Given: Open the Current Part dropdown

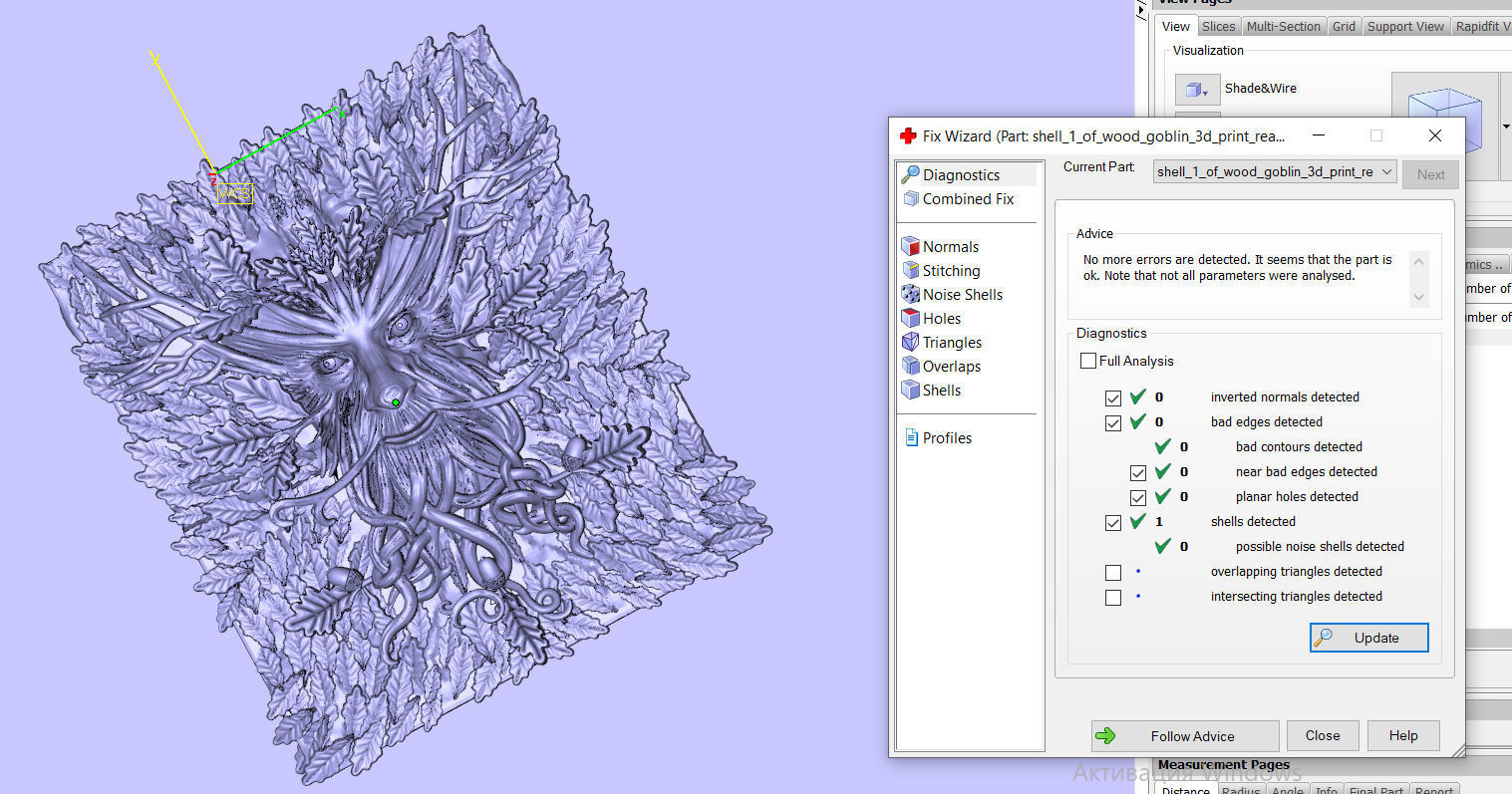Looking at the screenshot, I should pos(1274,172).
